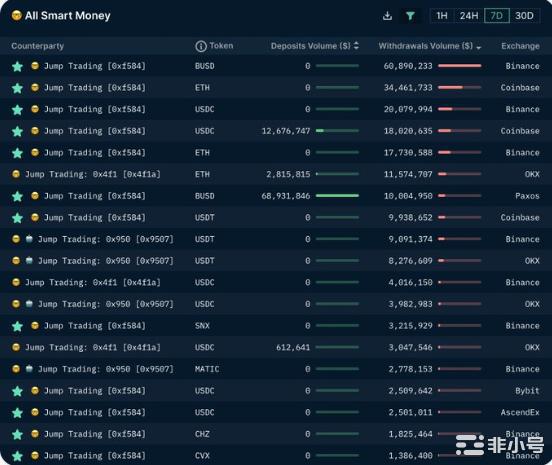Switch to the 24H timeframe tab

[469, 16]
